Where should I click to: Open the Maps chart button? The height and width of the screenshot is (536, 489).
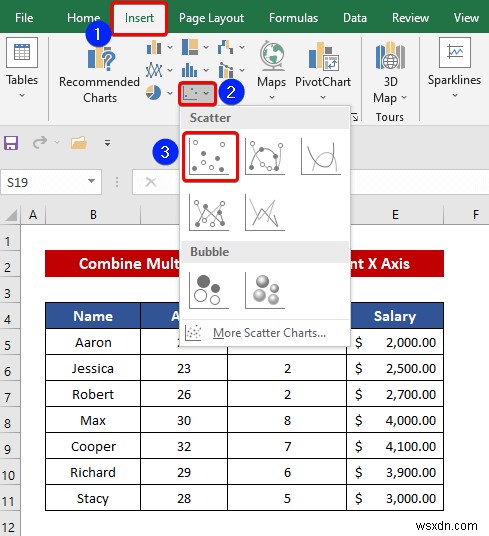tap(271, 70)
